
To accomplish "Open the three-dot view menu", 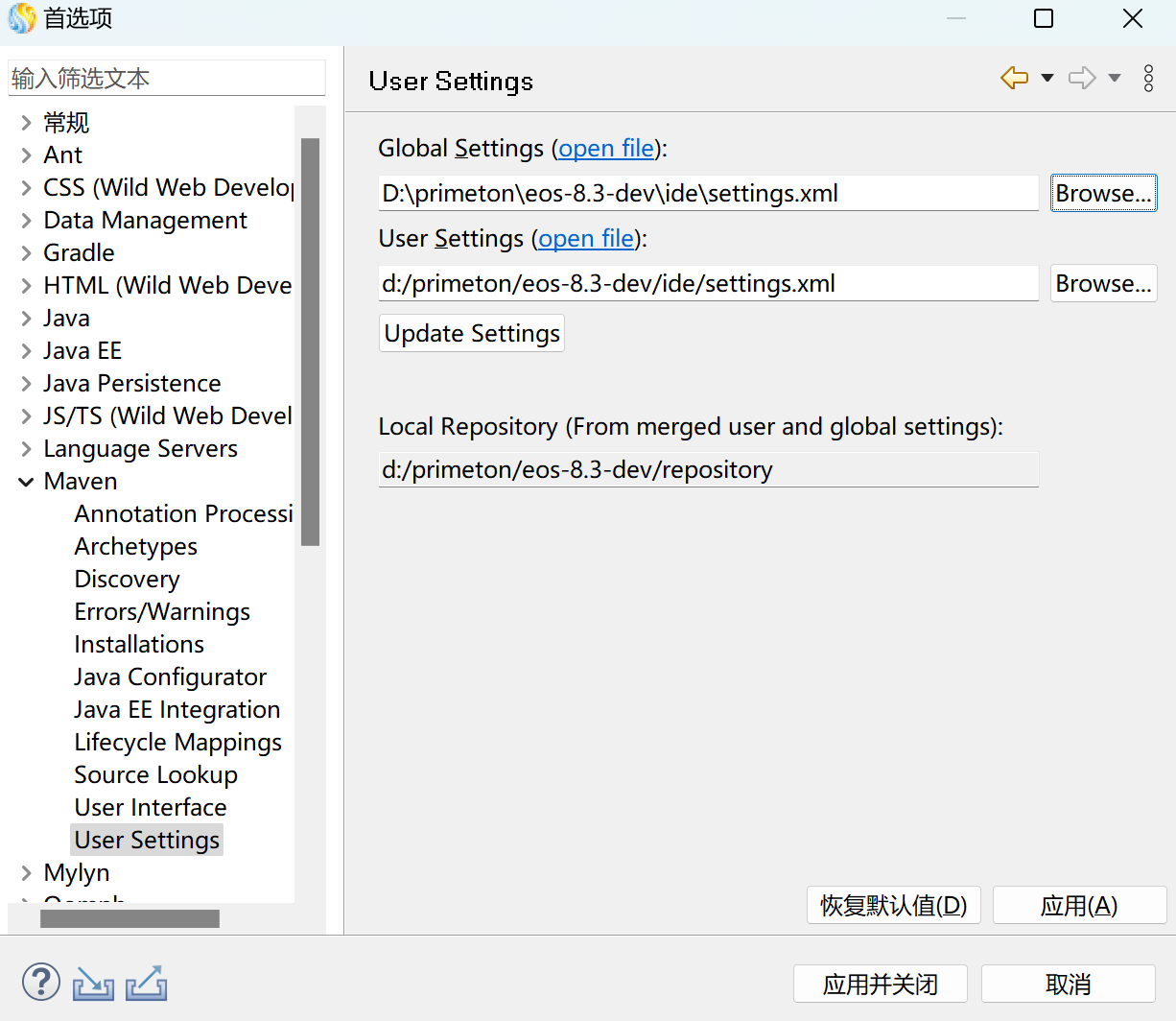I will pos(1148,79).
